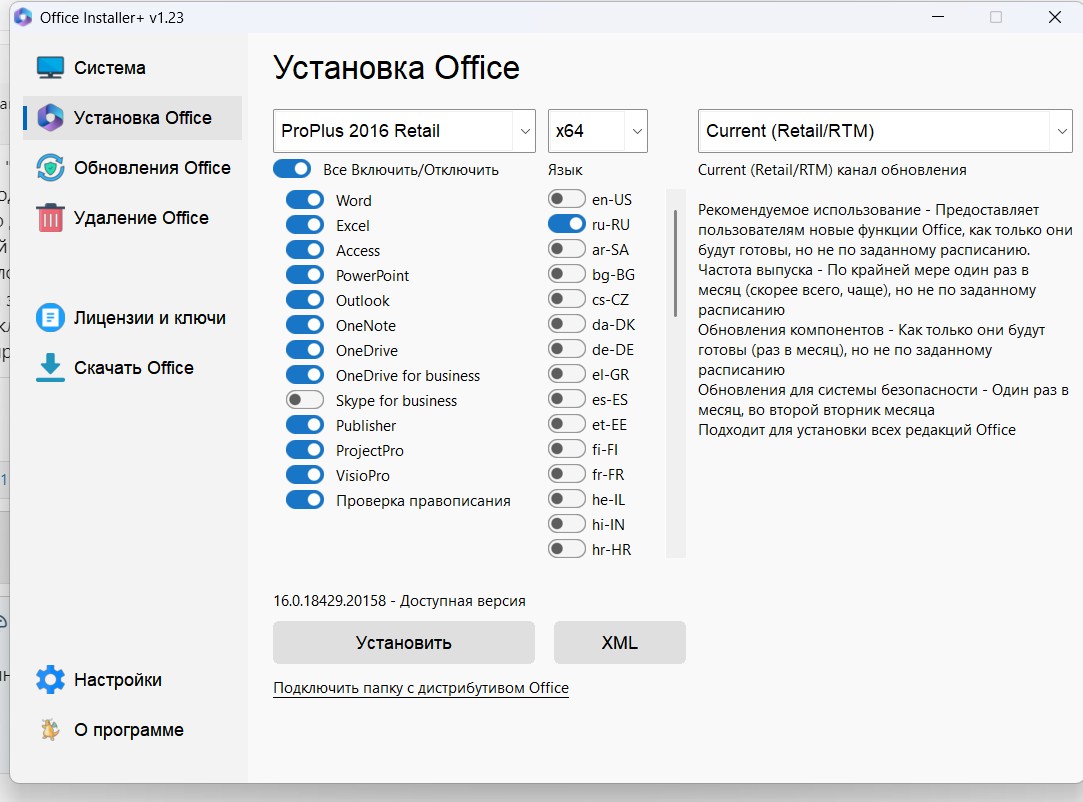Enable the bg-BG language switch
Image resolution: width=1083 pixels, height=802 pixels.
pos(567,274)
